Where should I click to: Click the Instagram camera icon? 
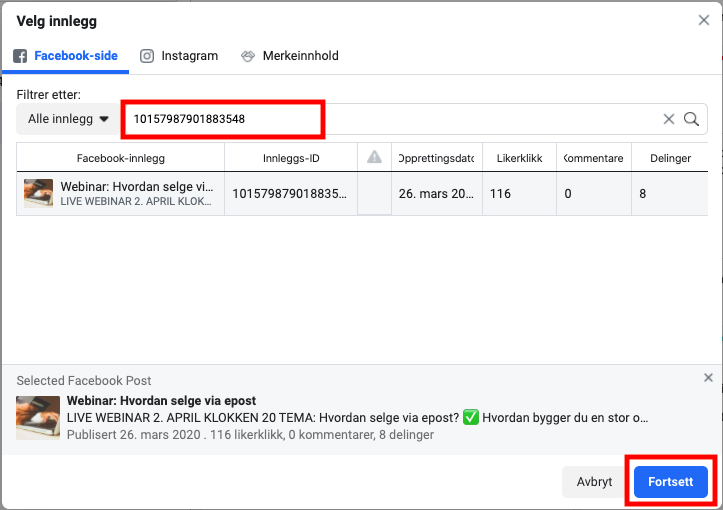pyautogui.click(x=147, y=56)
